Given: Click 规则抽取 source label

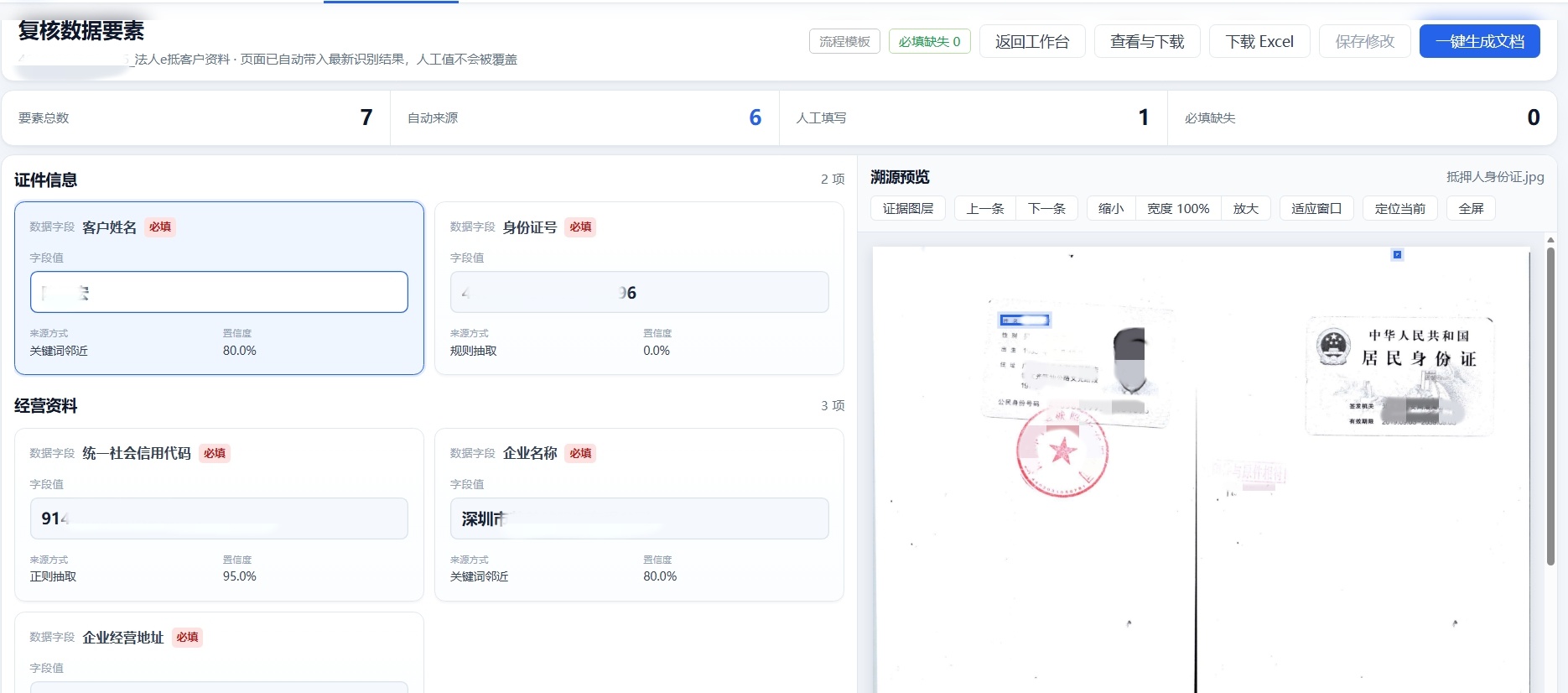Looking at the screenshot, I should pyautogui.click(x=474, y=351).
